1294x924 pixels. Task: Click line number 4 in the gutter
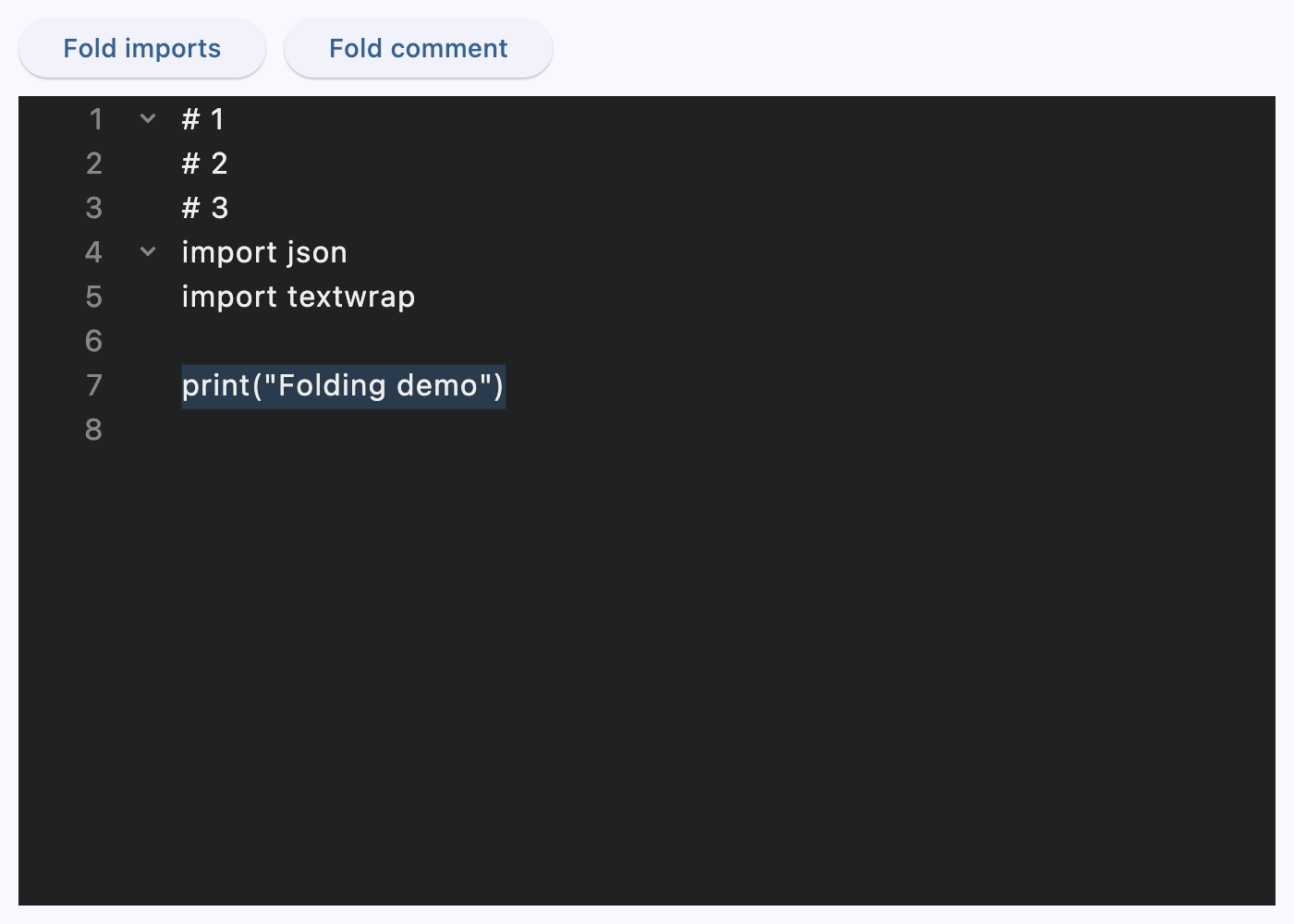click(x=93, y=251)
